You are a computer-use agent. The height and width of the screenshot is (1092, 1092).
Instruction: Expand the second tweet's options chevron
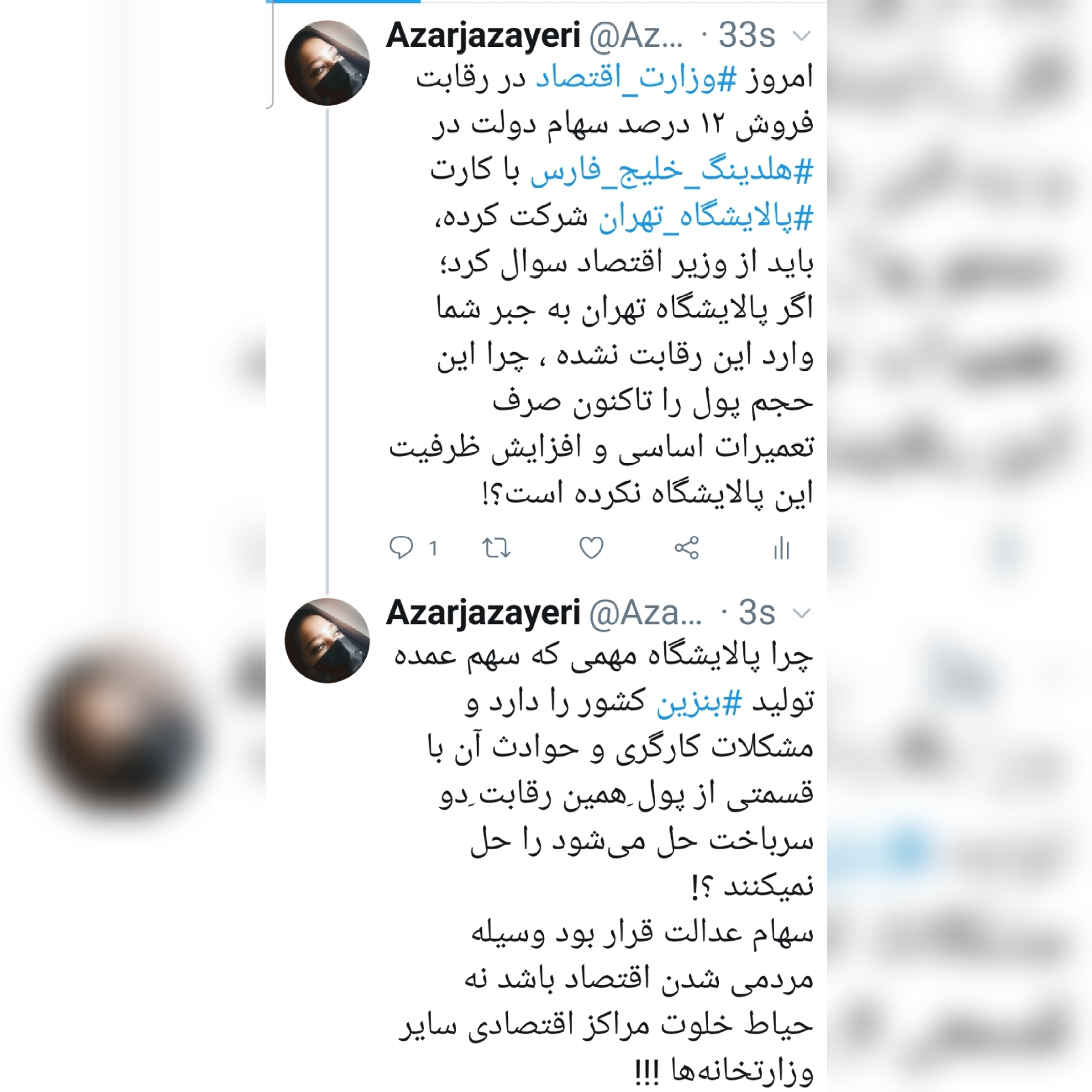801,614
